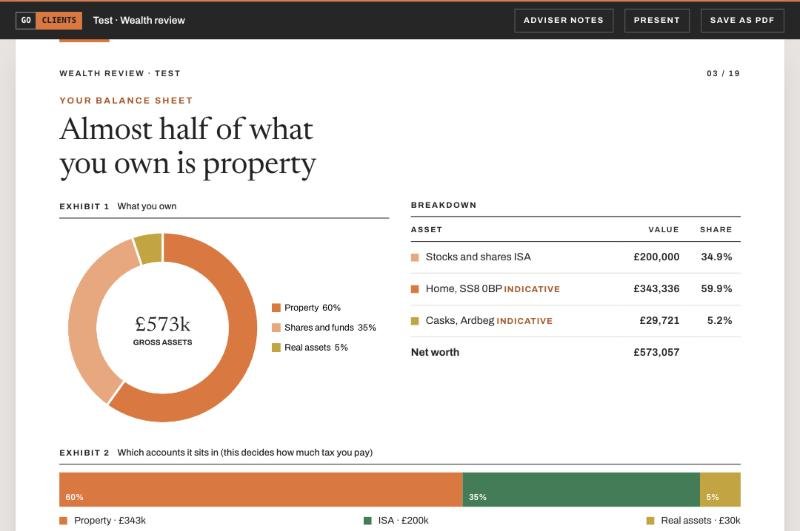Image resolution: width=800 pixels, height=531 pixels.
Task: Click the VALUE column header
Action: tap(664, 230)
